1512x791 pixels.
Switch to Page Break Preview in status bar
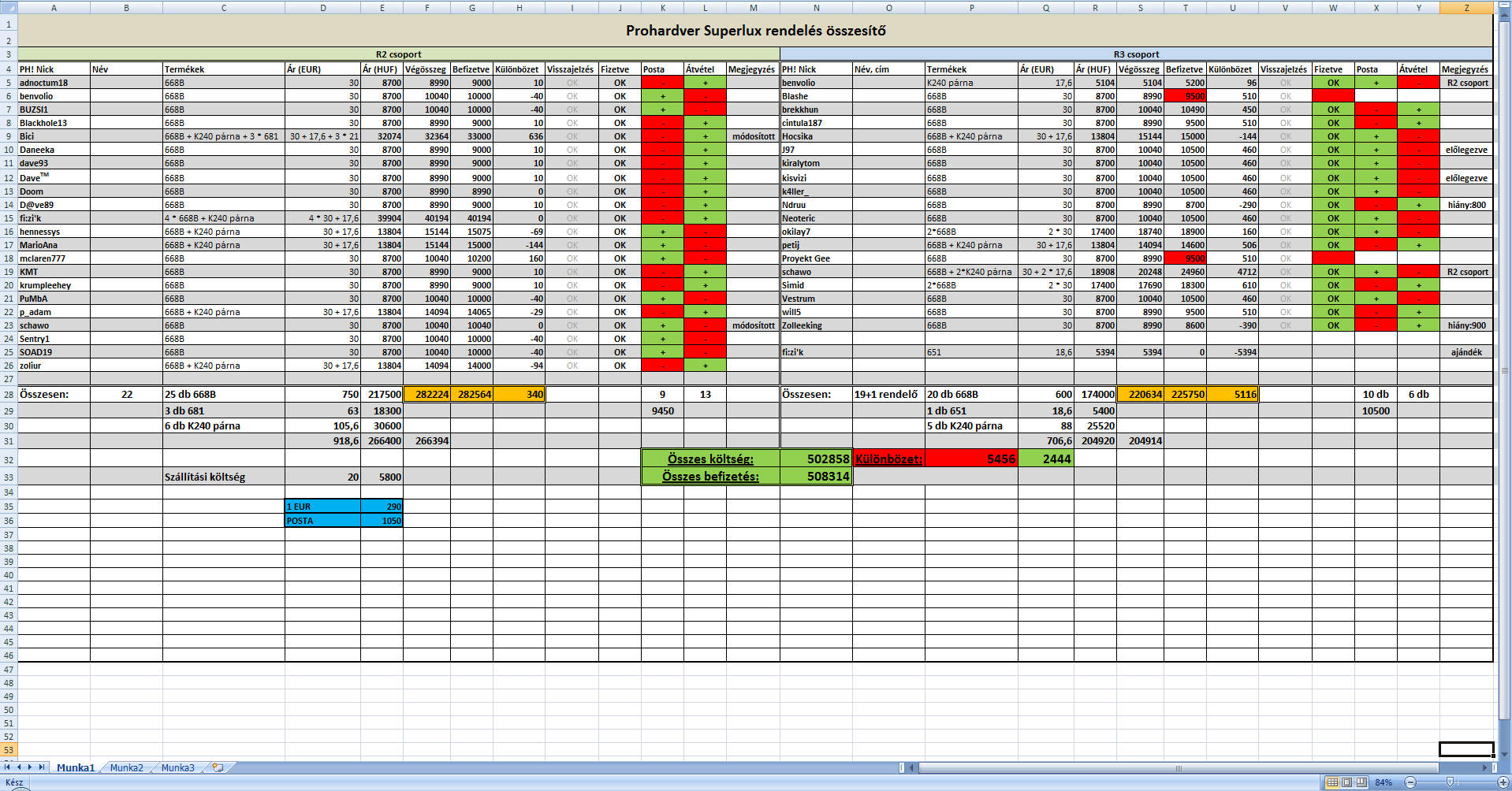click(x=1361, y=782)
